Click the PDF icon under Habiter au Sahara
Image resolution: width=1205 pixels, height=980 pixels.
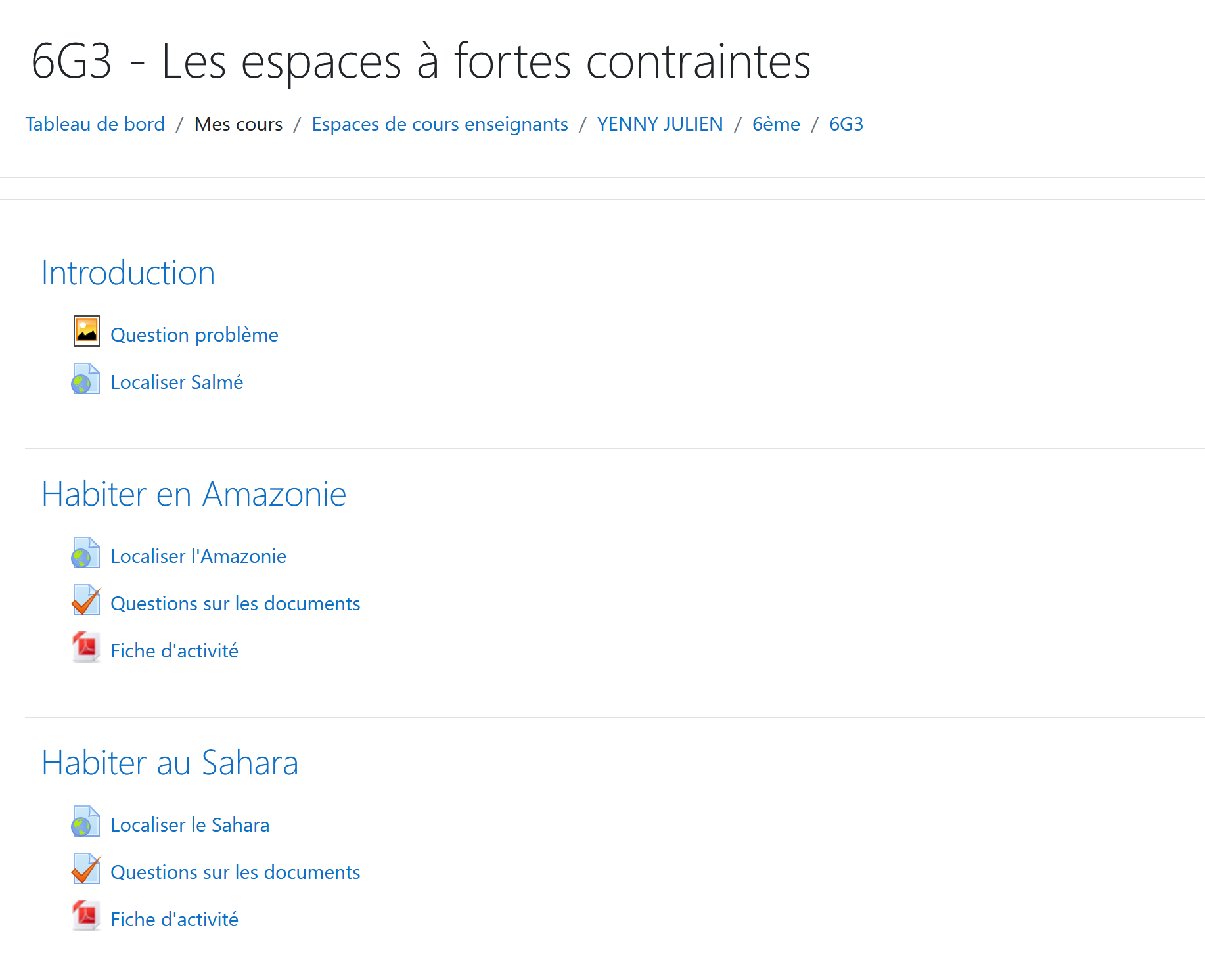tap(86, 916)
